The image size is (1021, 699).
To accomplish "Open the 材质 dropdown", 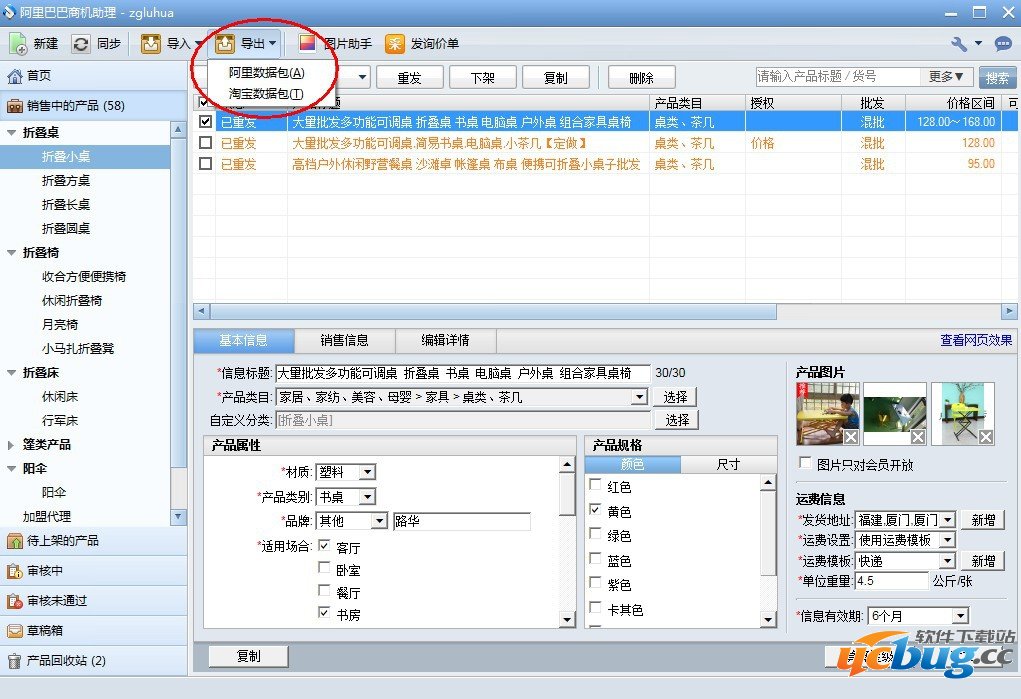I will click(x=367, y=472).
